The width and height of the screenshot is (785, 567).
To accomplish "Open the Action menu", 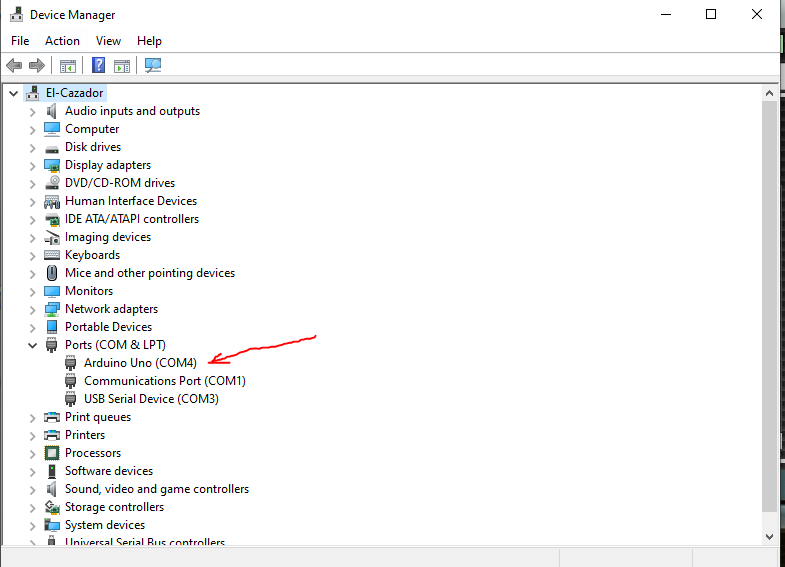I will point(62,41).
